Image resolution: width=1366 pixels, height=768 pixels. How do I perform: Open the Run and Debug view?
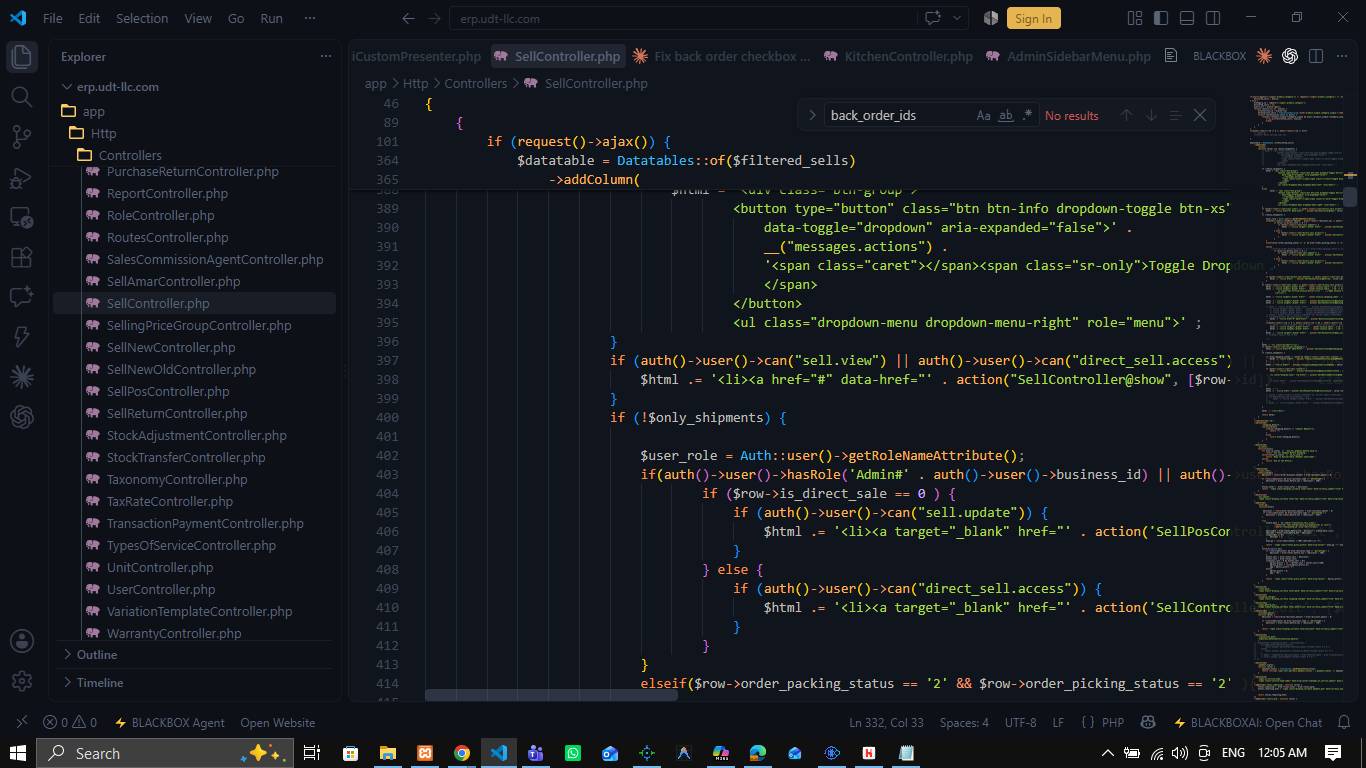(x=21, y=177)
